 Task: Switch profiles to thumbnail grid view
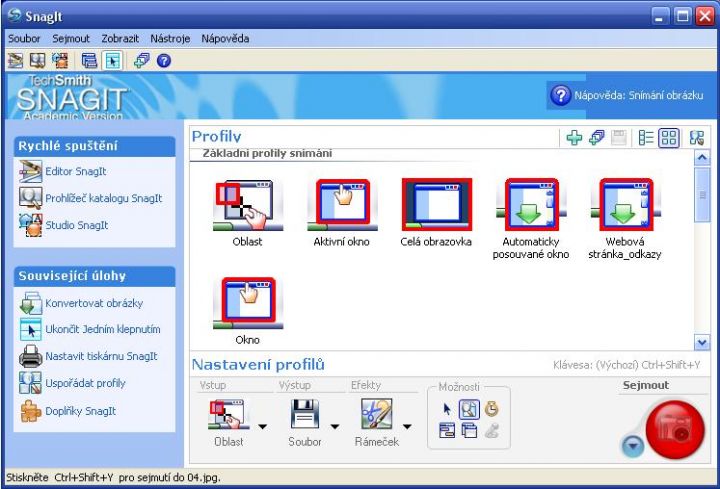pyautogui.click(x=669, y=137)
